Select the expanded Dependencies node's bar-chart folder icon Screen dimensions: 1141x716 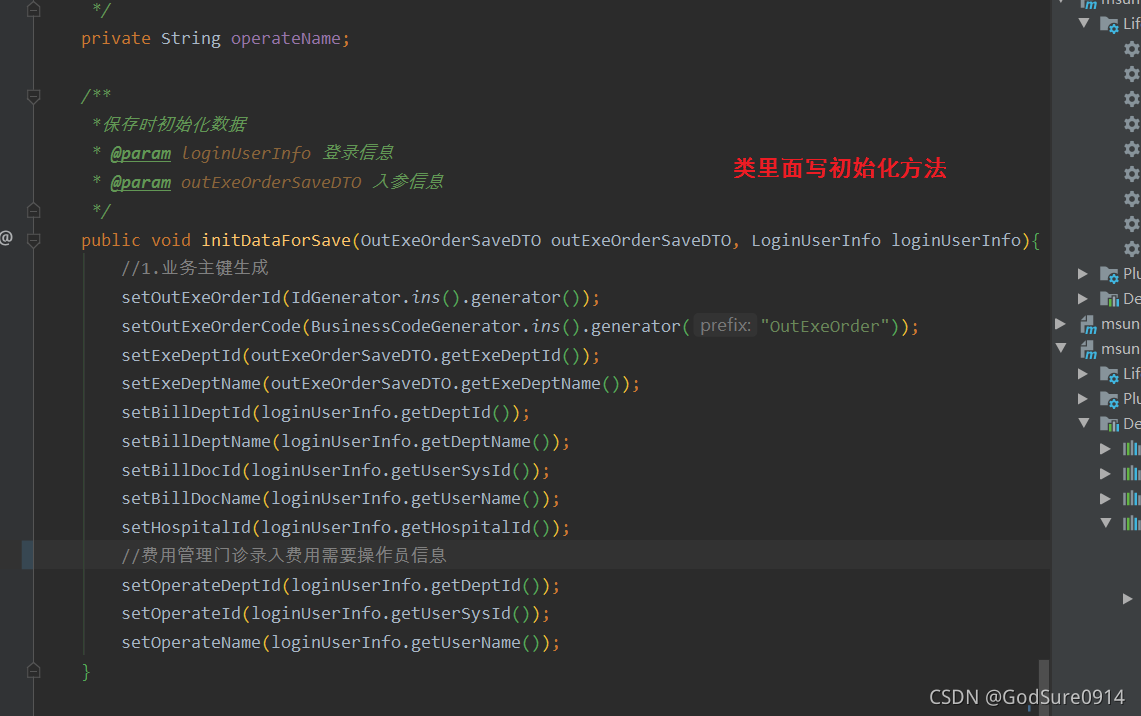(x=1109, y=423)
